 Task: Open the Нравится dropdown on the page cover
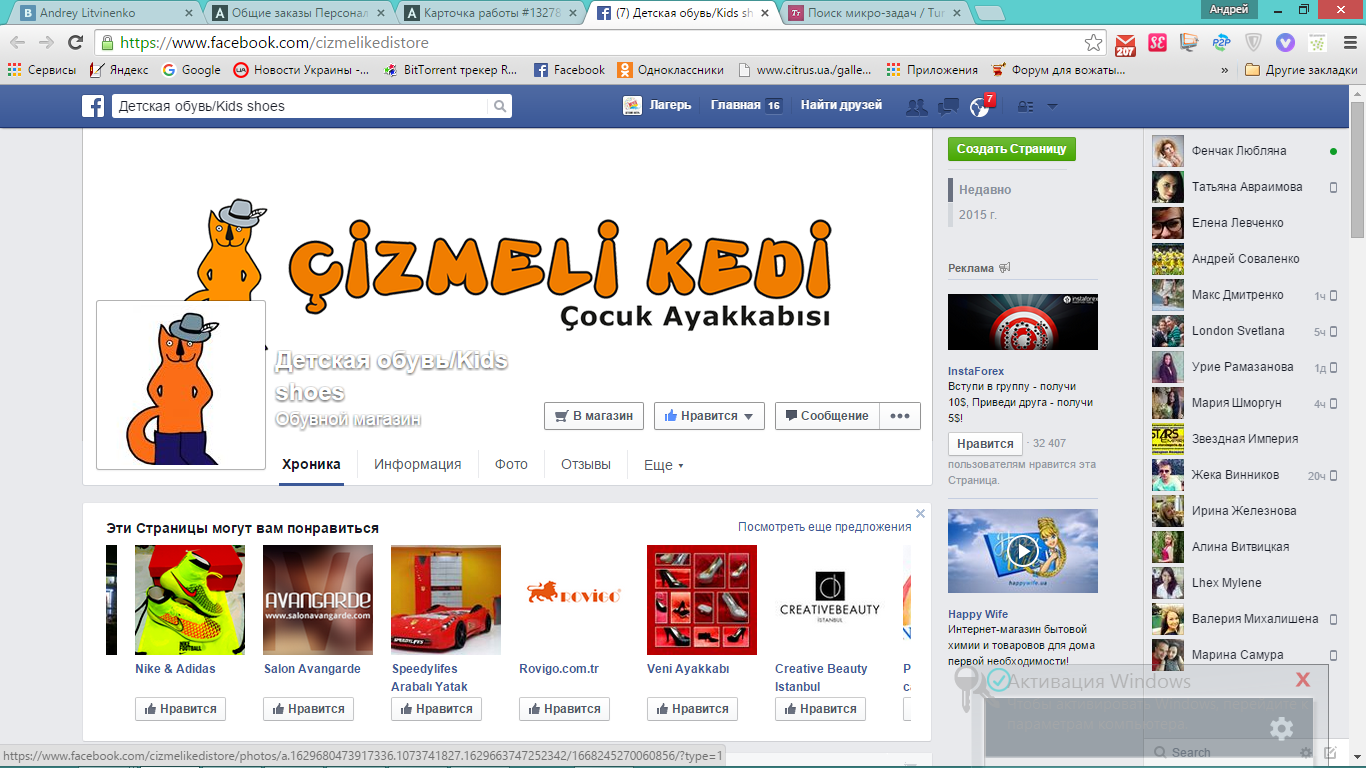tap(709, 416)
